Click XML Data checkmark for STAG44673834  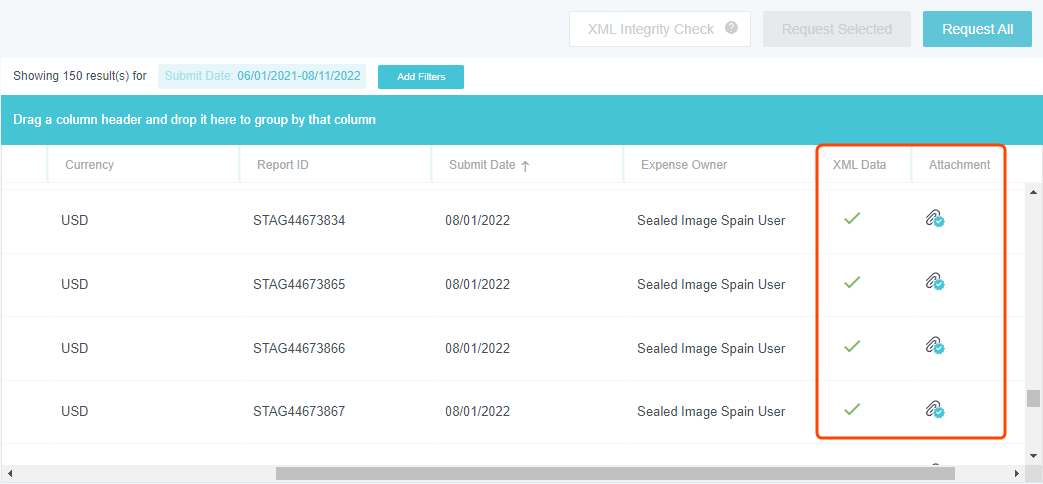[852, 218]
